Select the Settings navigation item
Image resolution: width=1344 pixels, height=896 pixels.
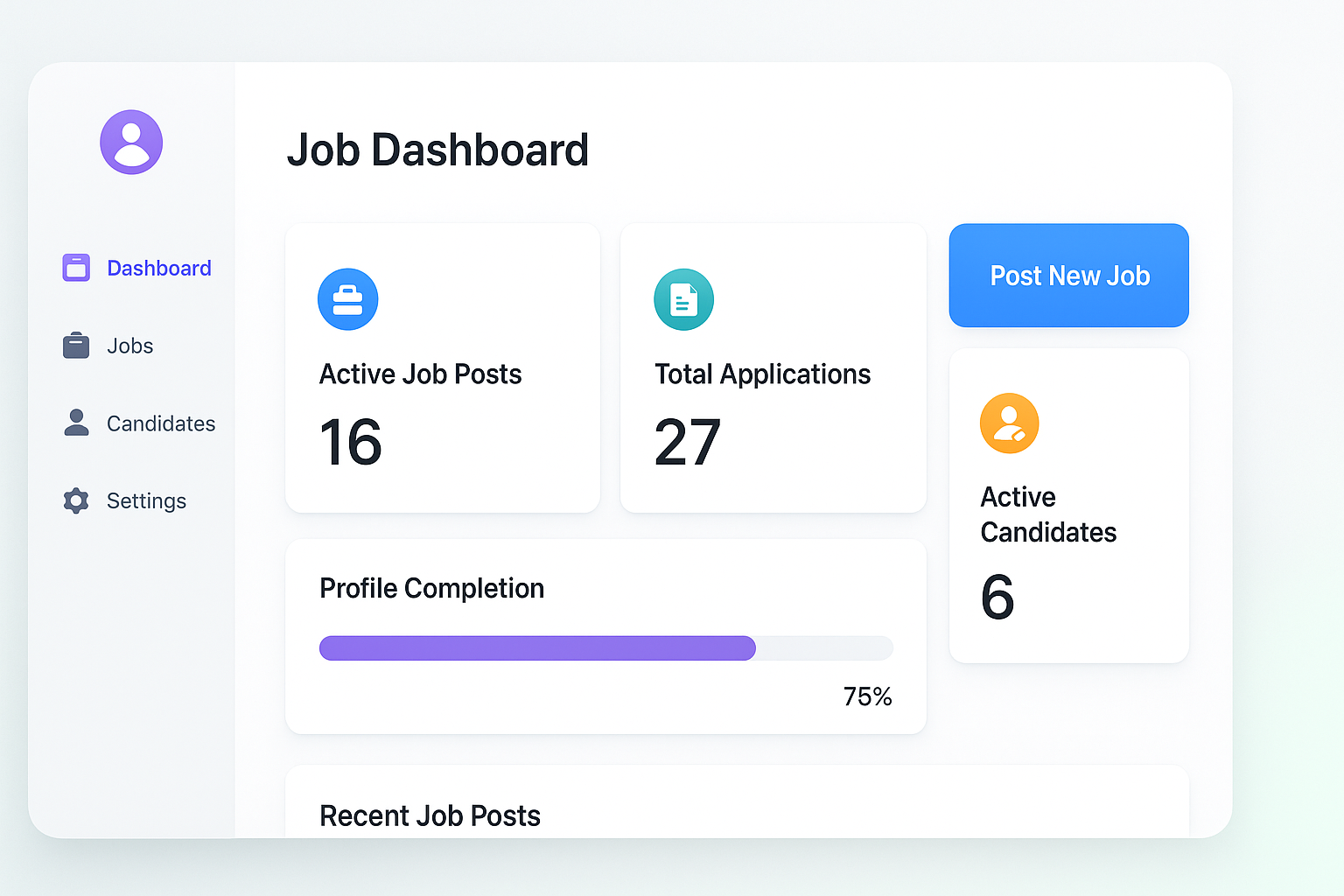click(x=147, y=500)
